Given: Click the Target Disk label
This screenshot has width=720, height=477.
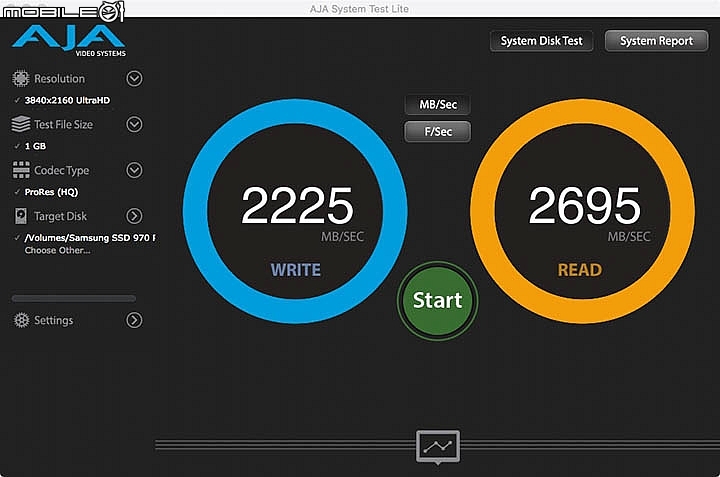Looking at the screenshot, I should point(60,216).
